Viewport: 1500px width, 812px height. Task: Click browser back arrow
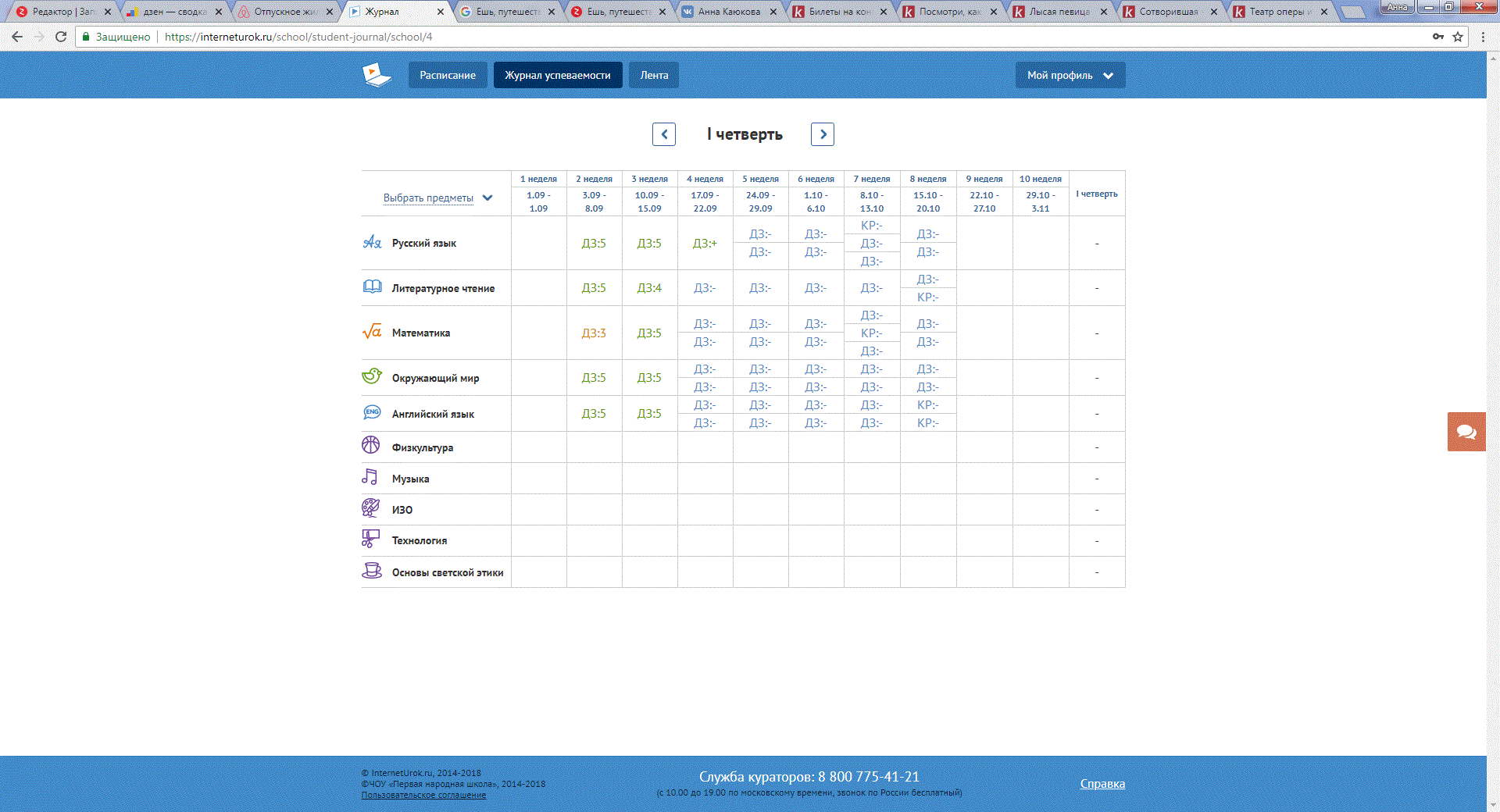[17, 37]
